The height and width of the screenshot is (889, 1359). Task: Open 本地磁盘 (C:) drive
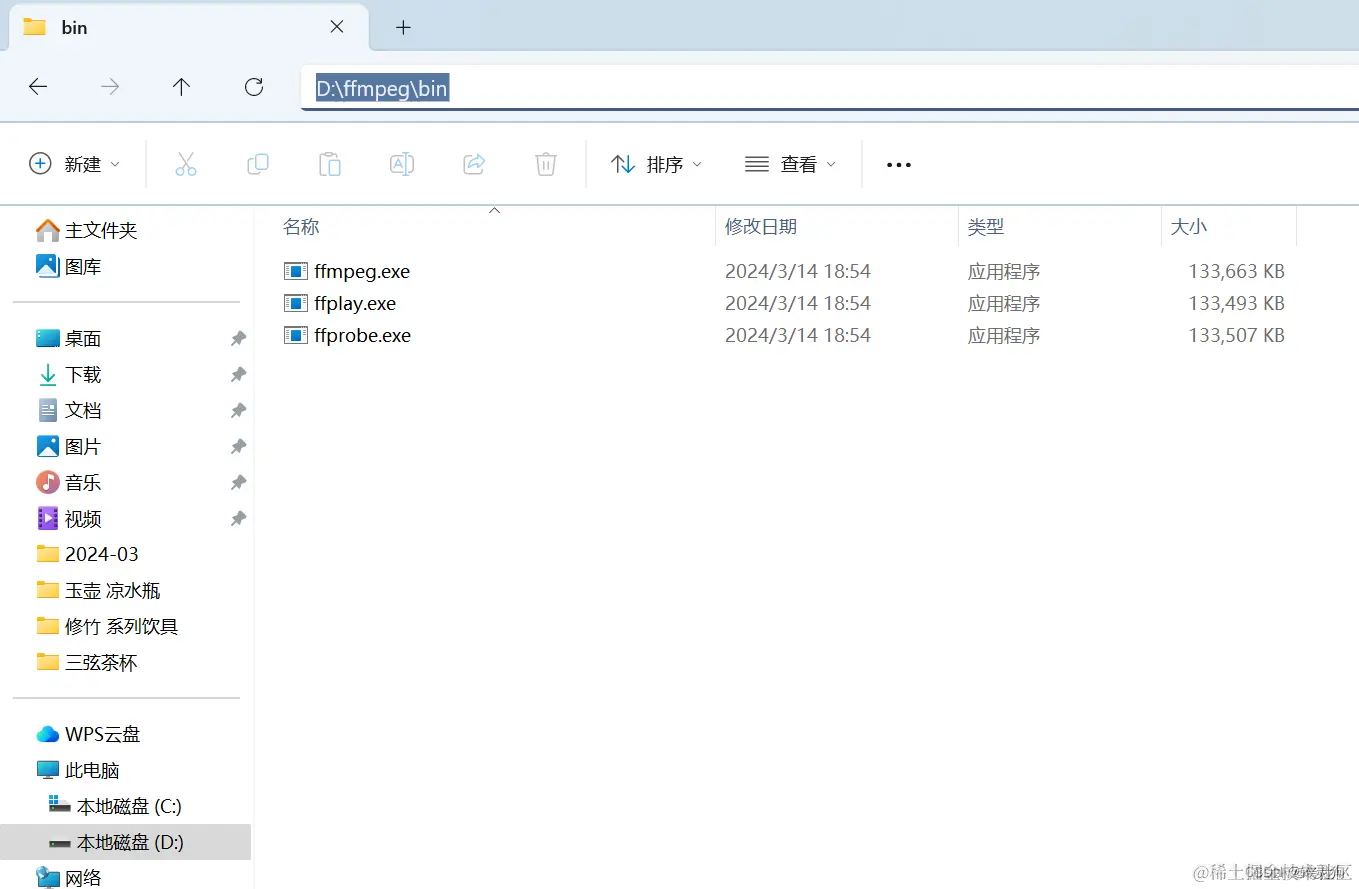click(x=115, y=807)
